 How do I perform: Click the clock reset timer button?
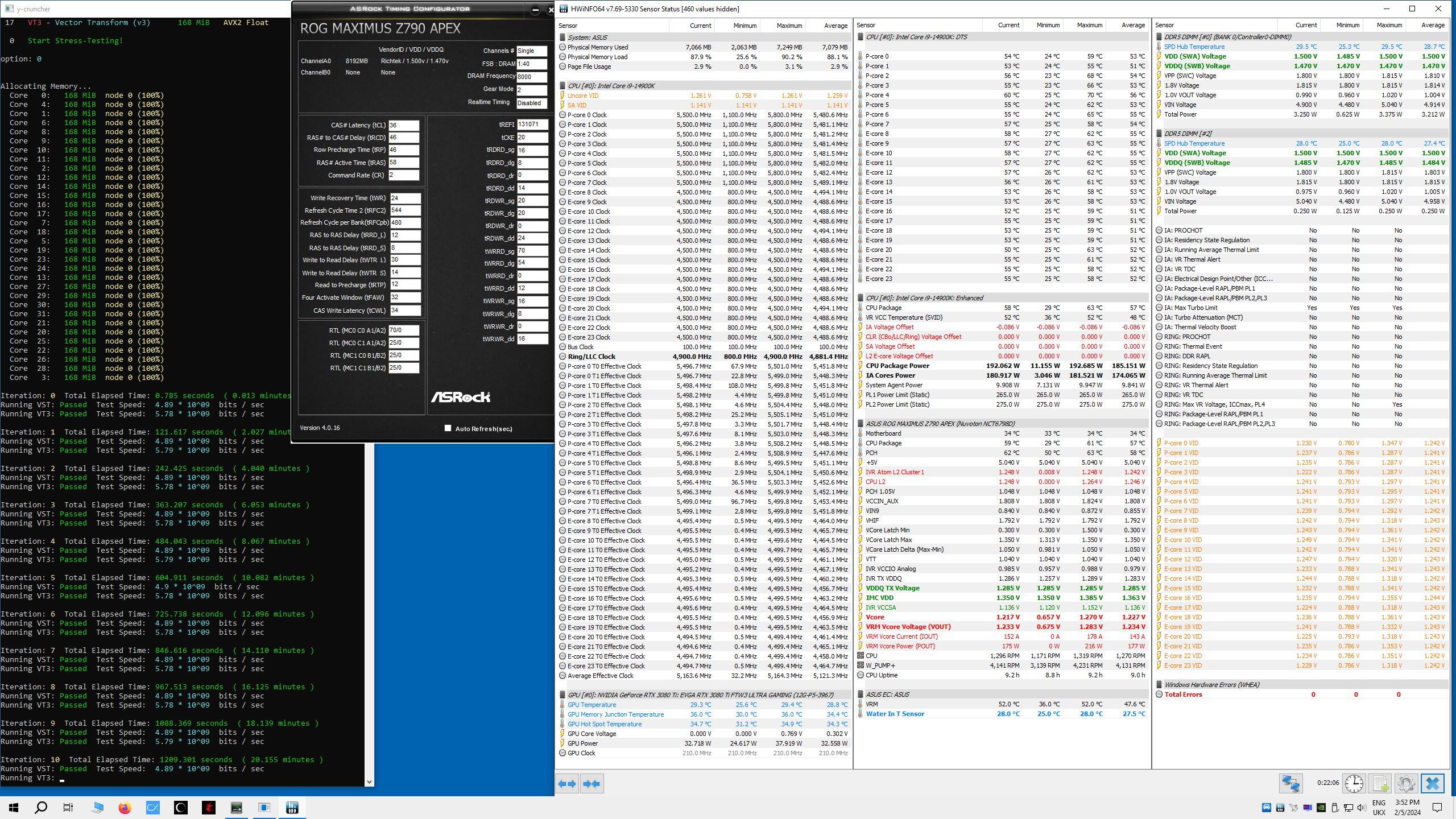(x=1354, y=784)
